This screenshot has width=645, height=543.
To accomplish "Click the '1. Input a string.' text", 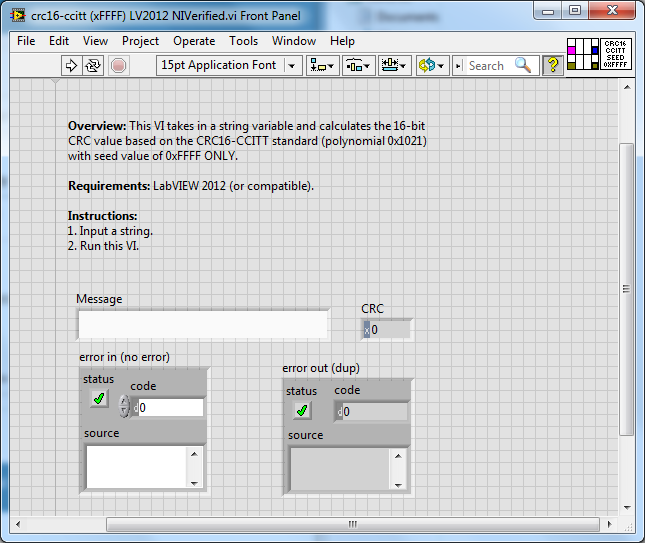I will click(x=110, y=231).
